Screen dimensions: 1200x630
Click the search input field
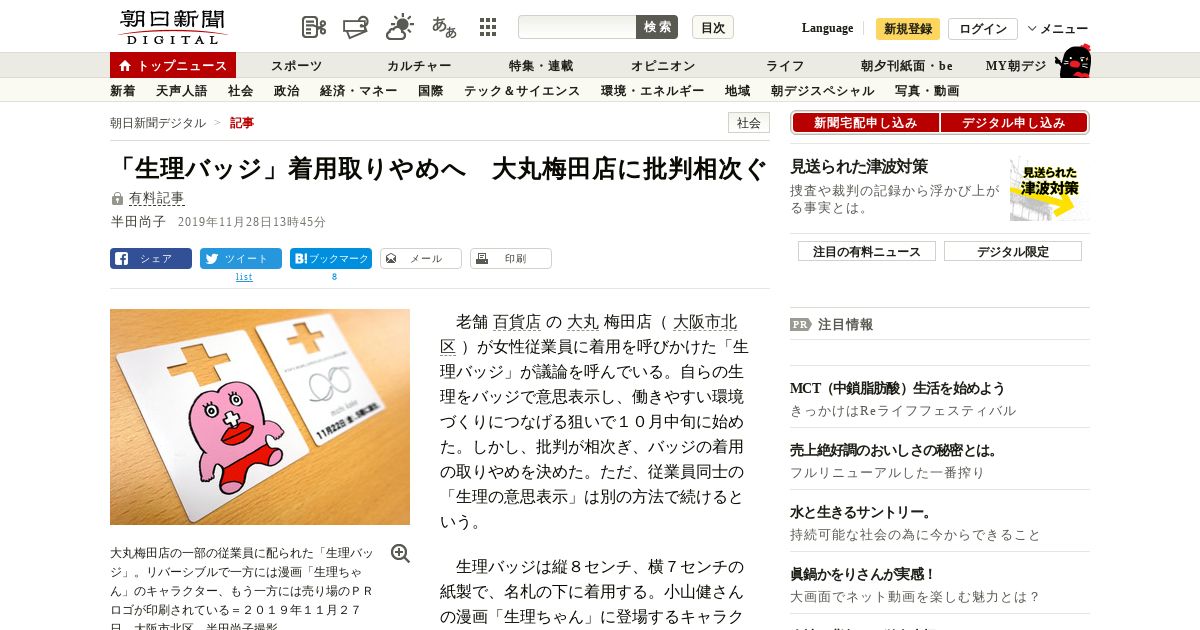(x=577, y=27)
